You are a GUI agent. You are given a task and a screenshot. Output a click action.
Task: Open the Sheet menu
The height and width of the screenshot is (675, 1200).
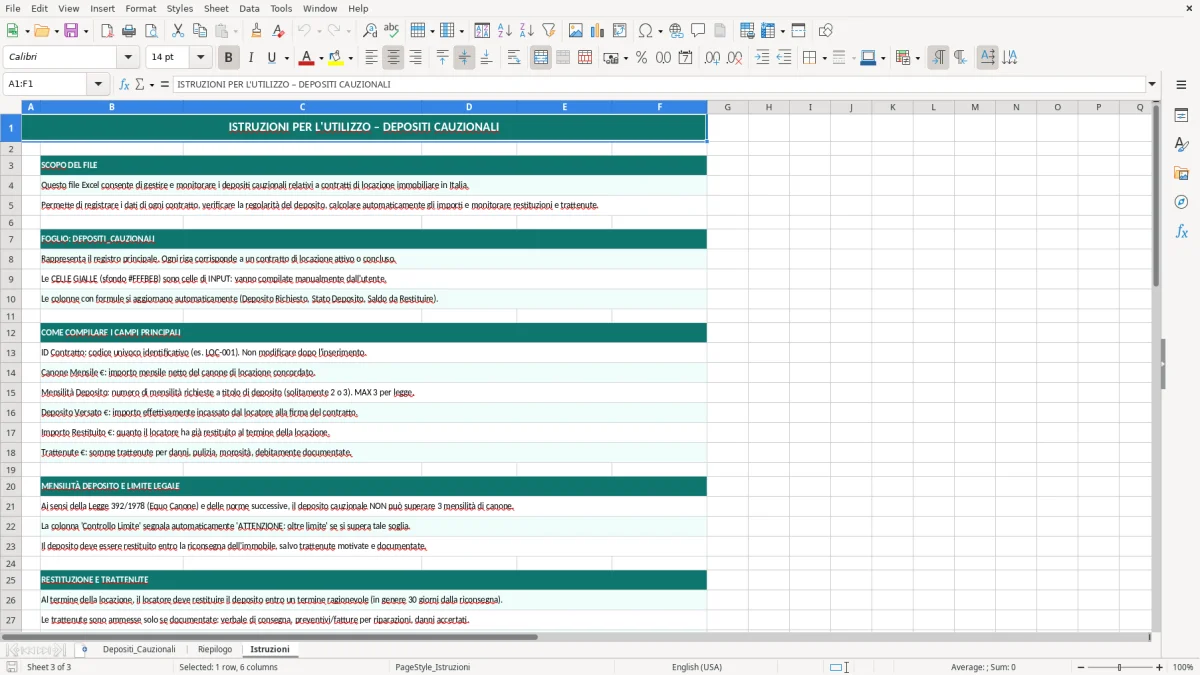point(216,8)
